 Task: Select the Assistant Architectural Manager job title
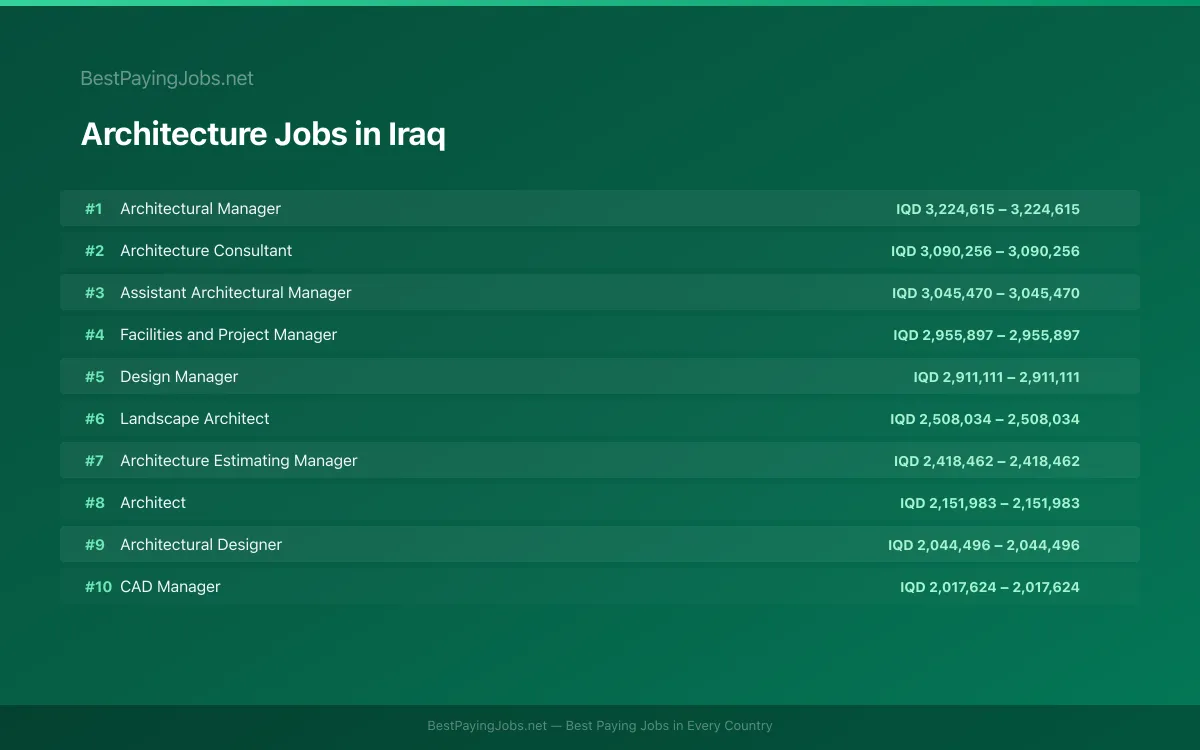(236, 292)
